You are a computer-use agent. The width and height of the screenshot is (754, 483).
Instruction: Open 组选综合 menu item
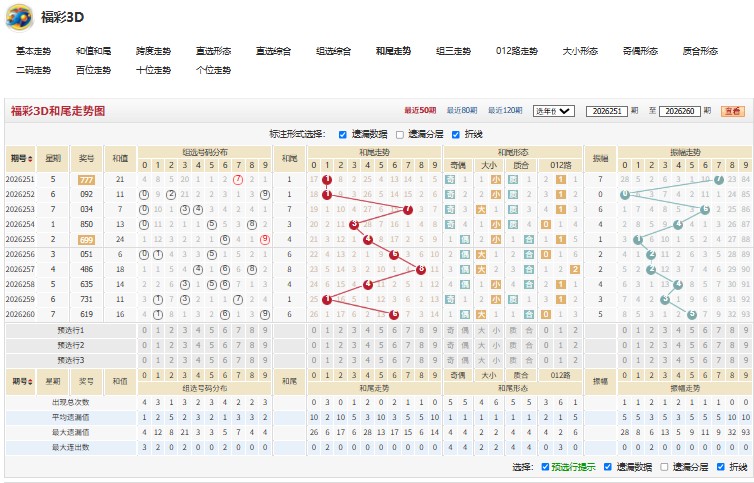[333, 51]
